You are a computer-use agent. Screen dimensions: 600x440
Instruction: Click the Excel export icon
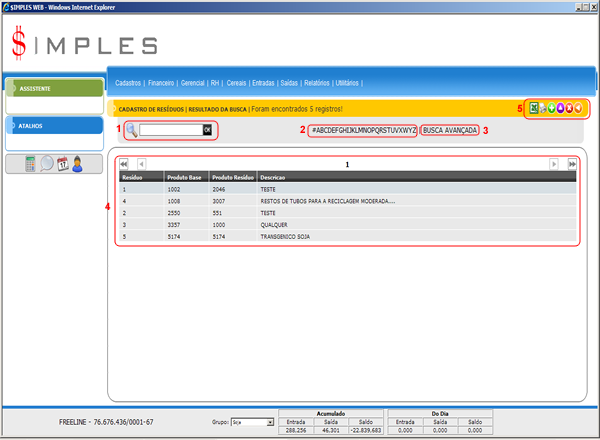(x=534, y=108)
